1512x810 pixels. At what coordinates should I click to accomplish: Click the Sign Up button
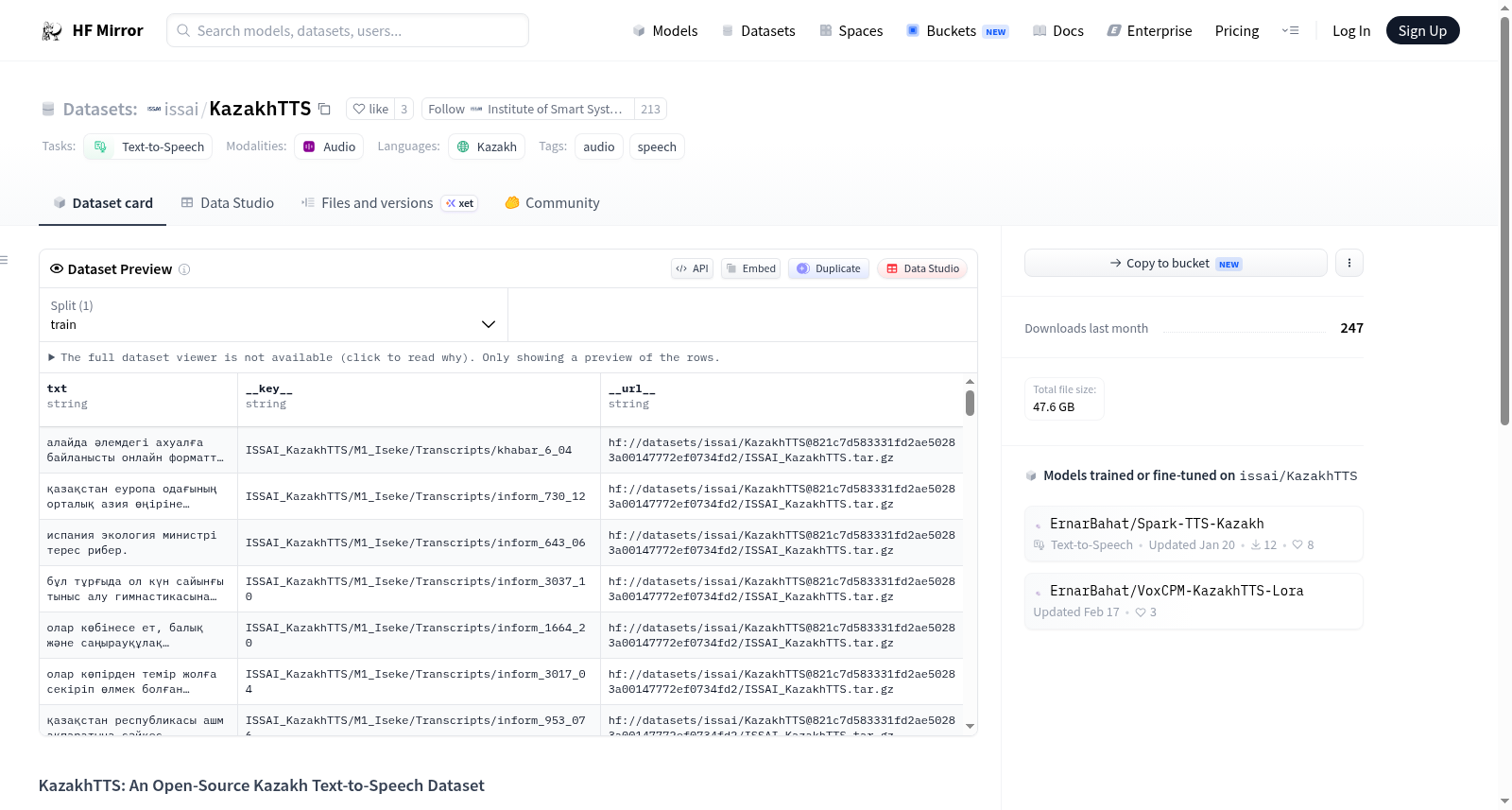pyautogui.click(x=1422, y=31)
